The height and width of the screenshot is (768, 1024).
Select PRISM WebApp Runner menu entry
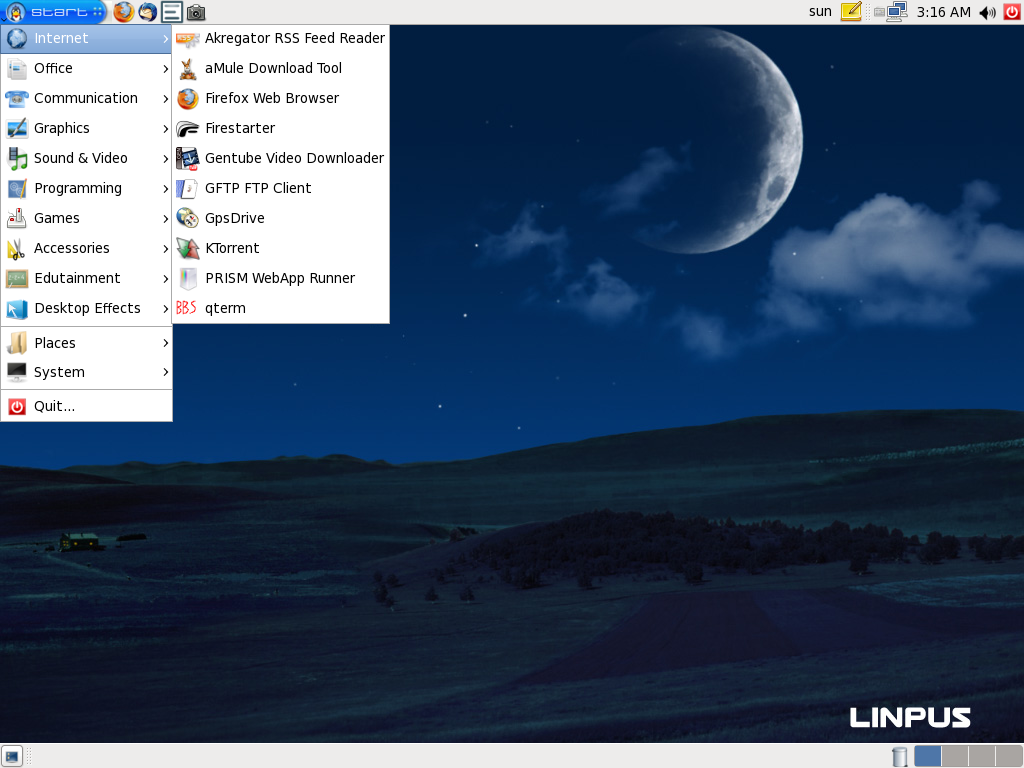coord(281,279)
